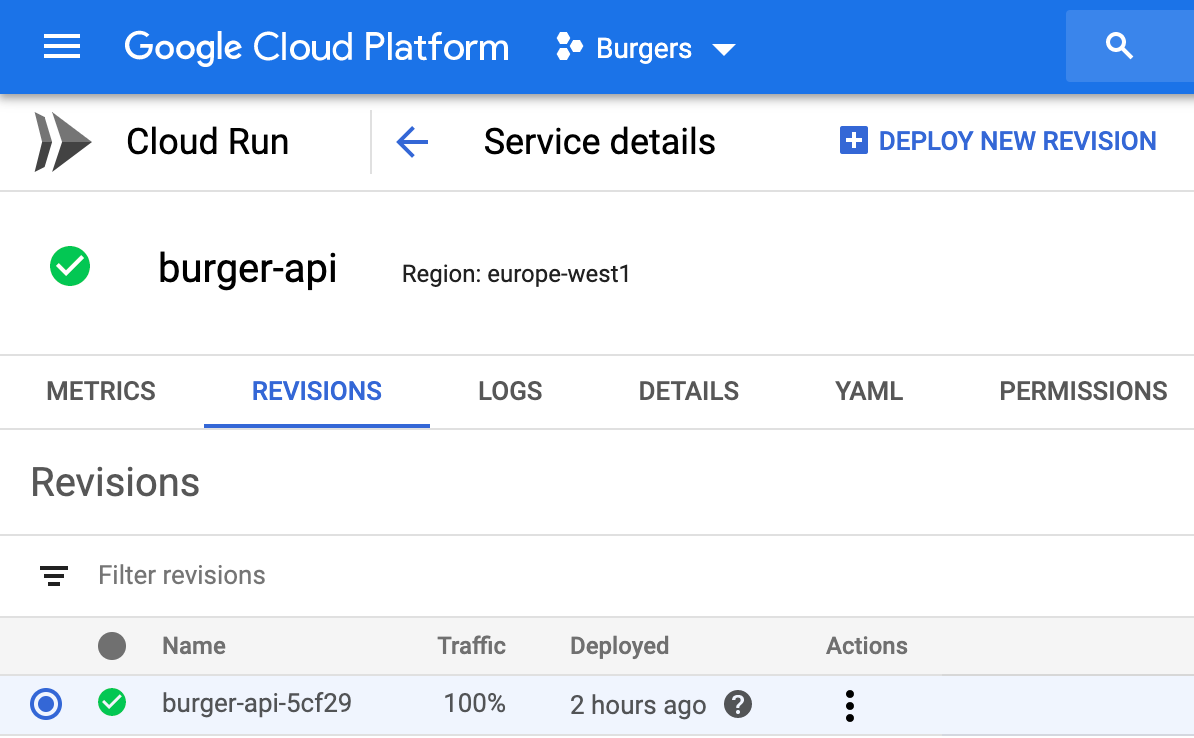This screenshot has width=1194, height=738.
Task: Click the Deploy New Revision button
Action: tap(998, 141)
